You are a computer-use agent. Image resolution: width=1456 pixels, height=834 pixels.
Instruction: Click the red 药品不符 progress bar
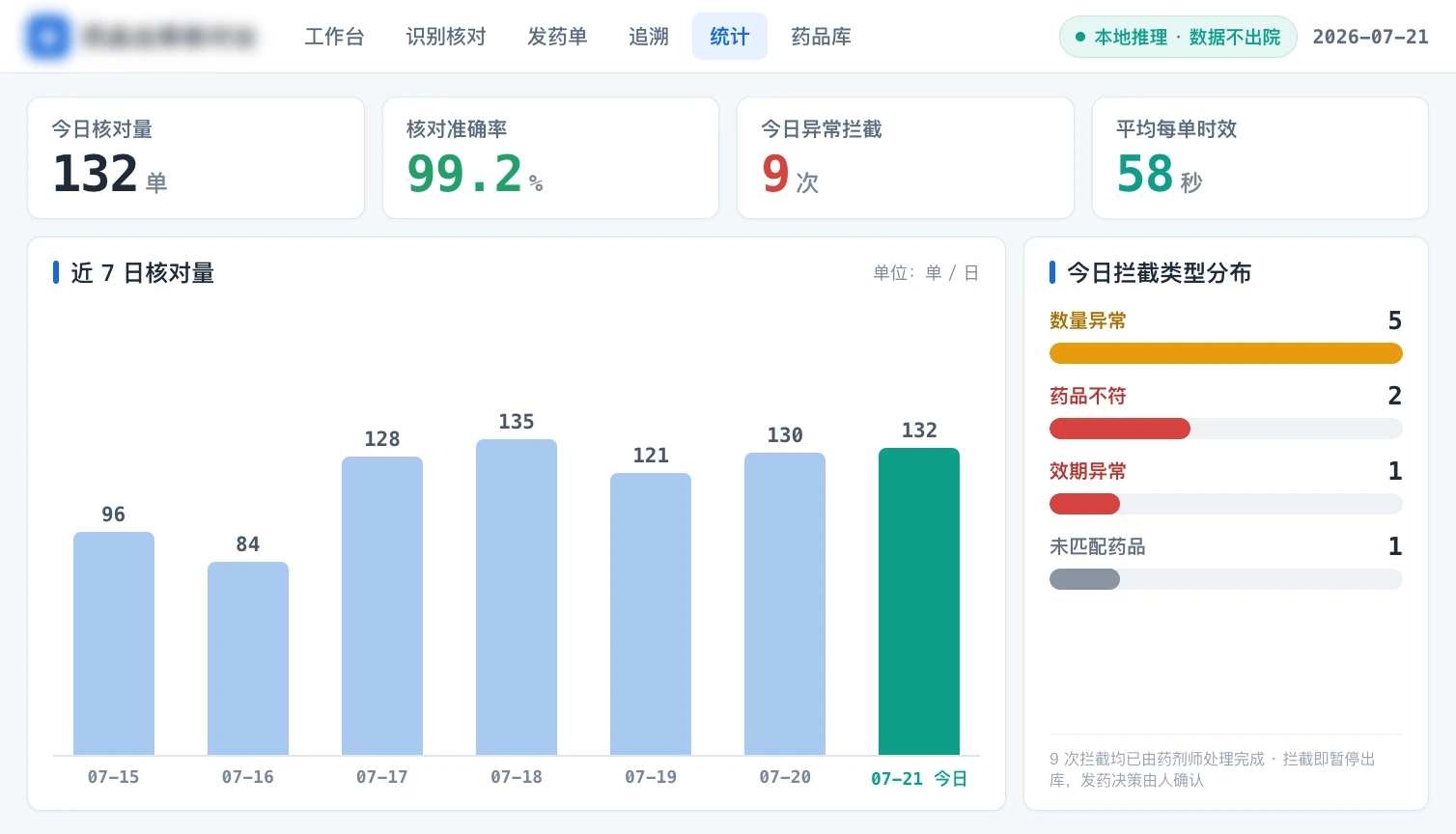pos(1226,429)
